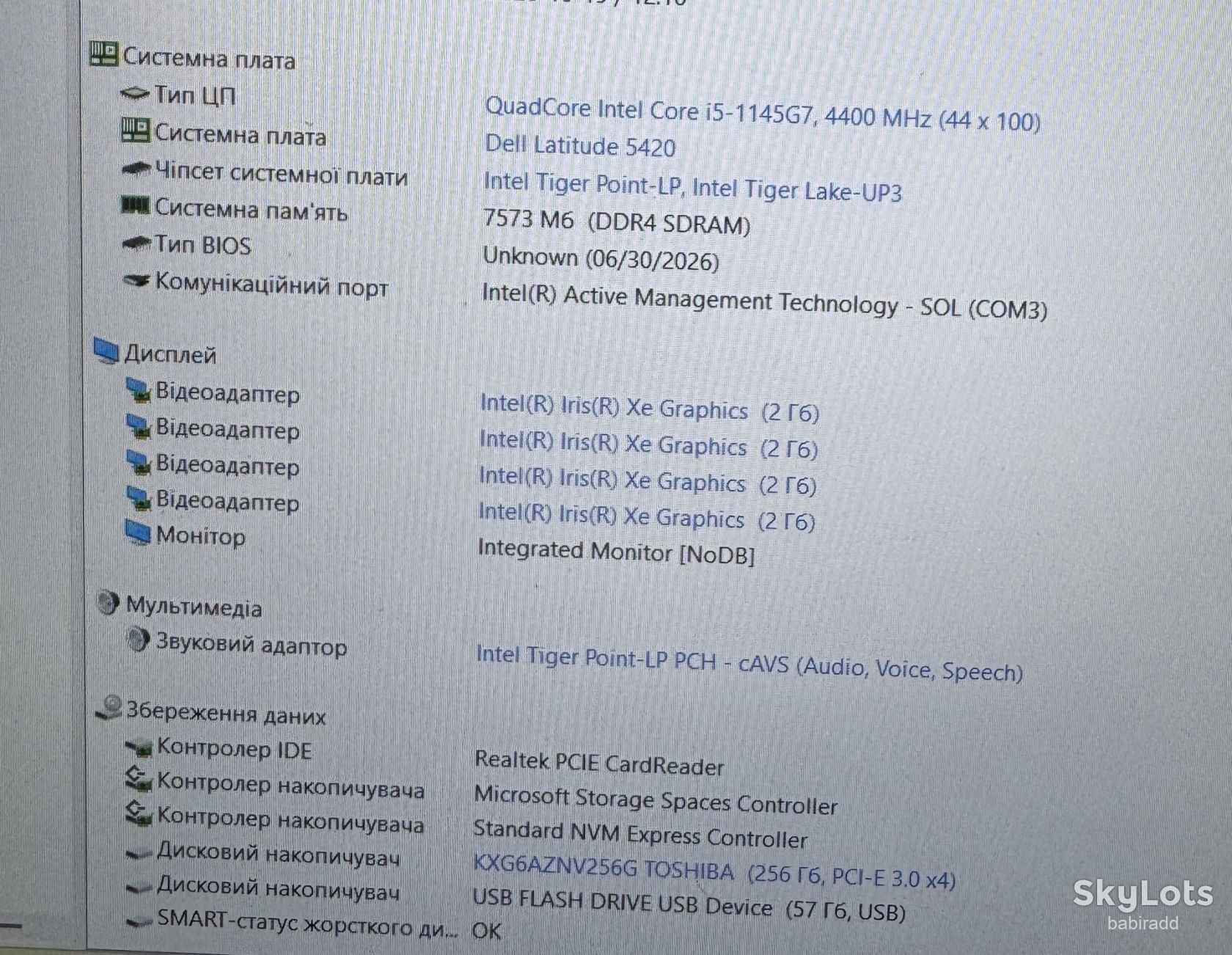Select USB FLASH DRIVE USB Device value
The image size is (1232, 955).
(689, 906)
